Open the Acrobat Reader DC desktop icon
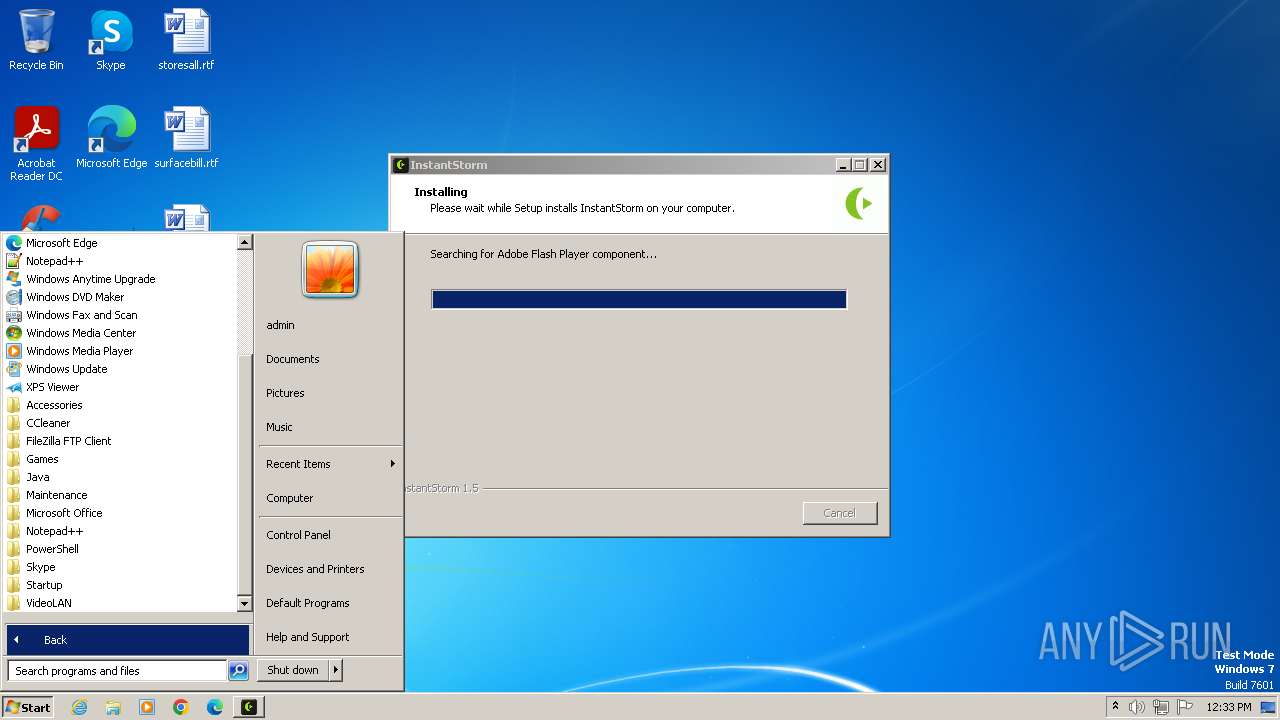The height and width of the screenshot is (720, 1280). (x=36, y=144)
